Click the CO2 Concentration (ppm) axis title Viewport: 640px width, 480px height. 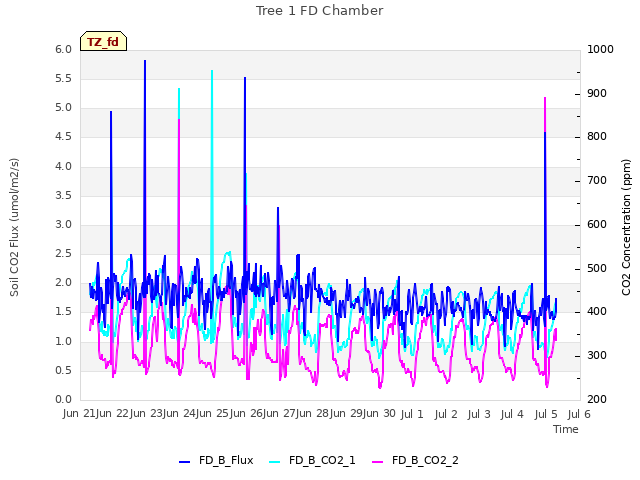(x=626, y=227)
